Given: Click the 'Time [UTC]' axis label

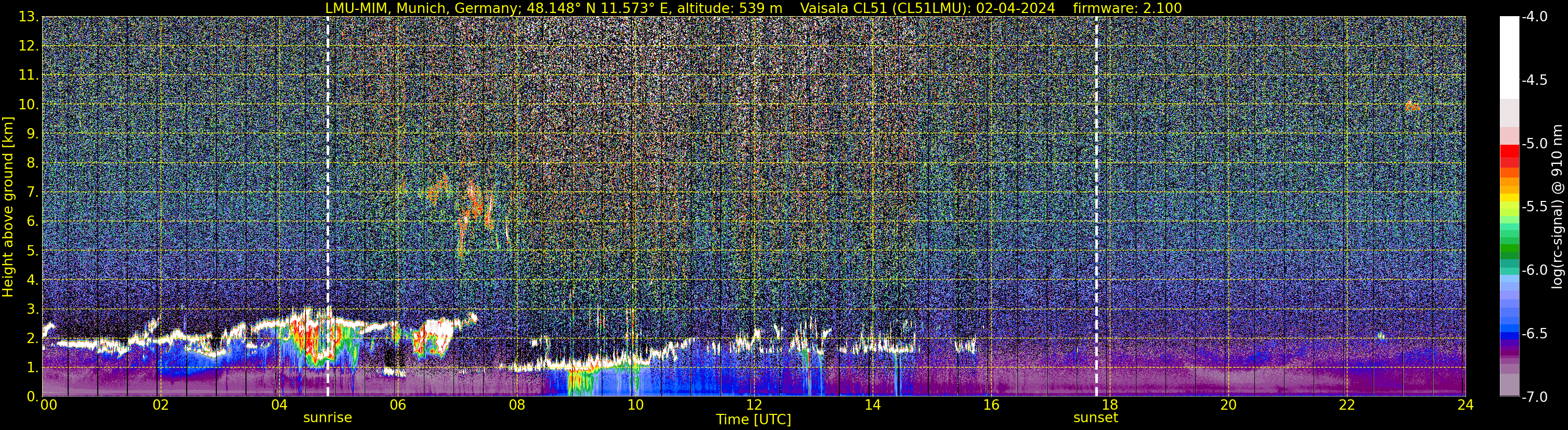Looking at the screenshot, I should pos(754,419).
